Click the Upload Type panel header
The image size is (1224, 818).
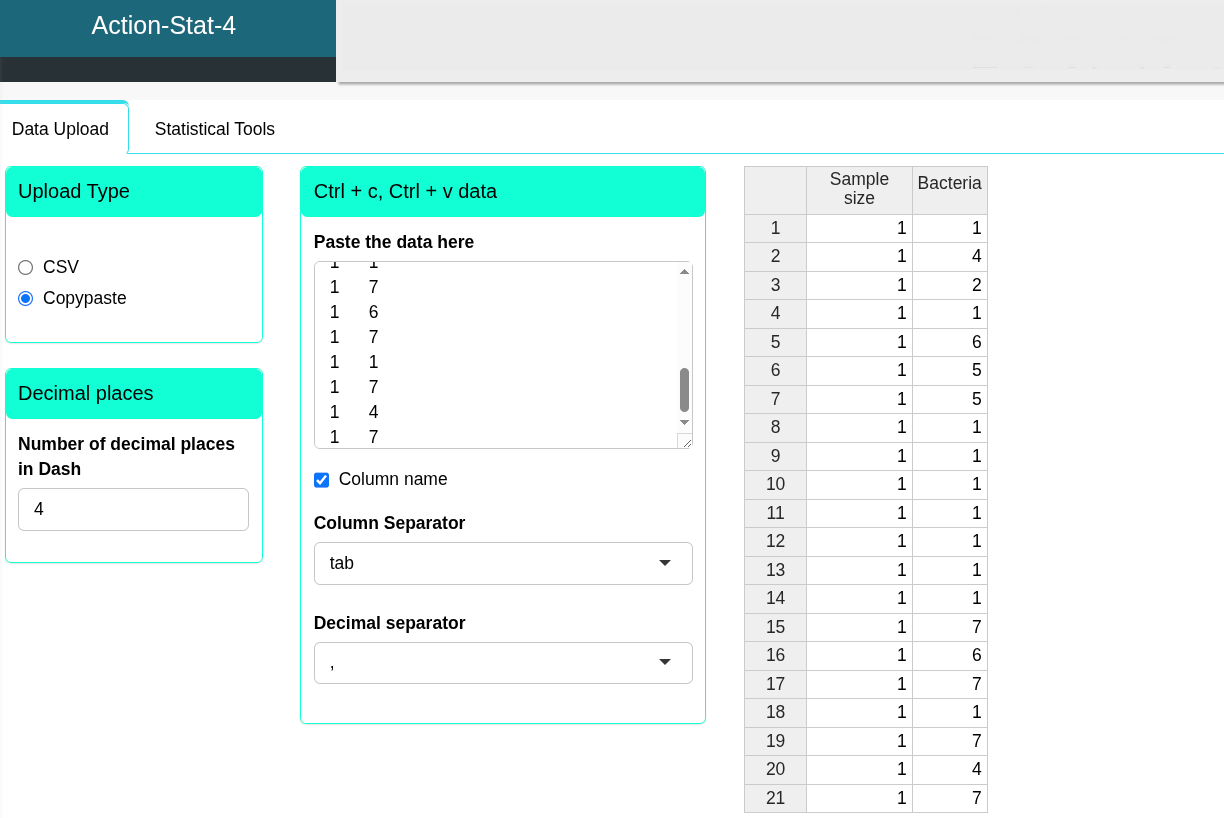[134, 191]
